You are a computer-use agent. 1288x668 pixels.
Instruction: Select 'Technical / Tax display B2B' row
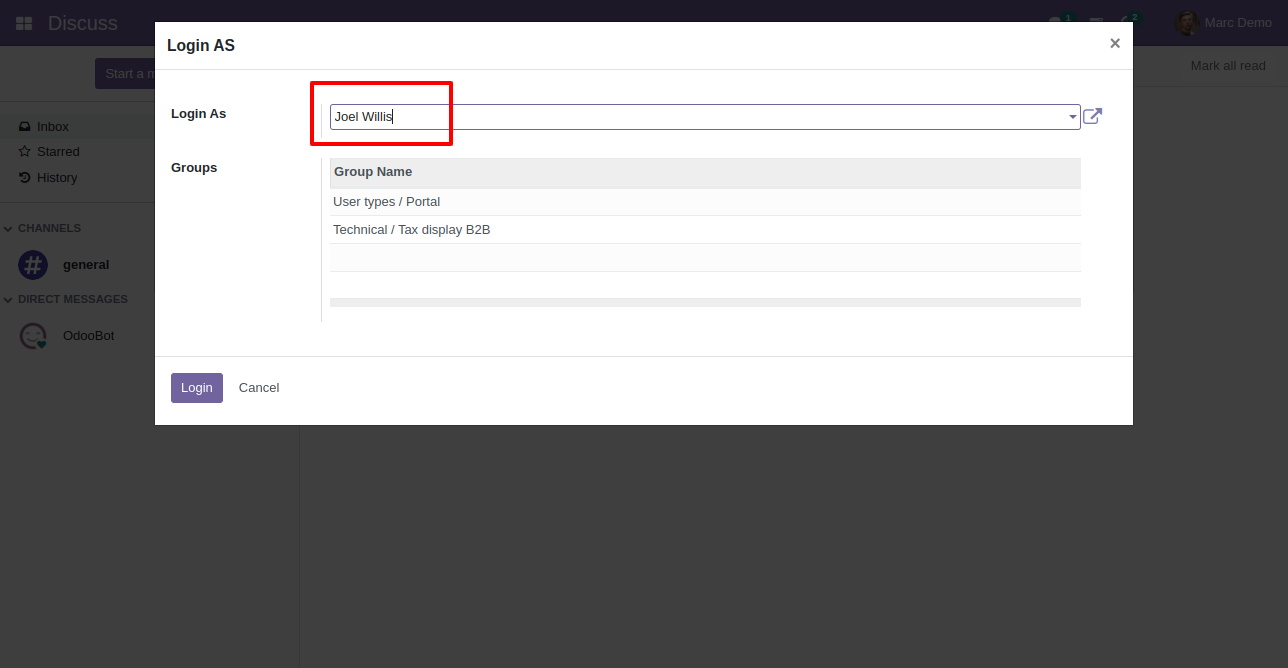705,230
